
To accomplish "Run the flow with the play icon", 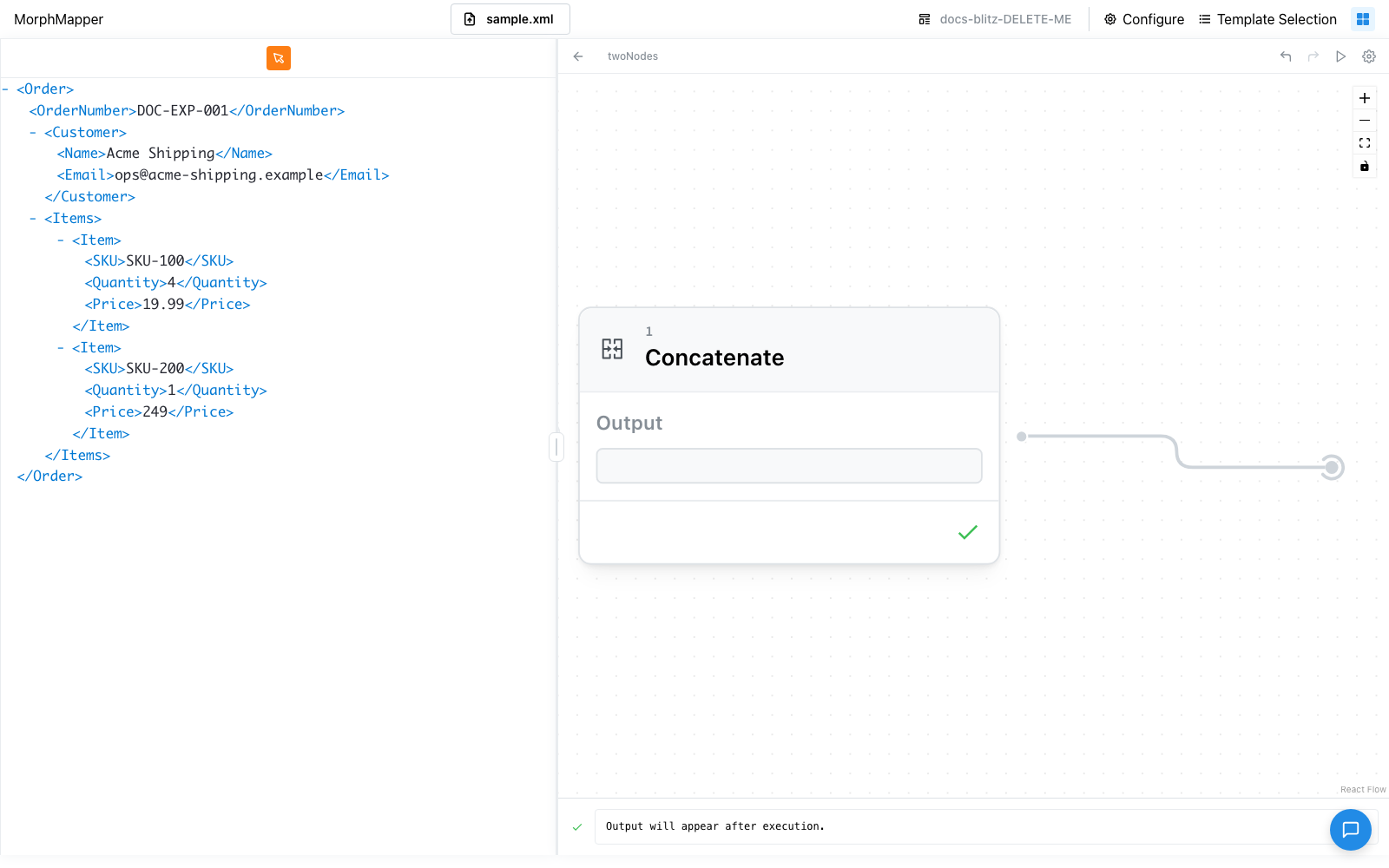I will point(1341,56).
